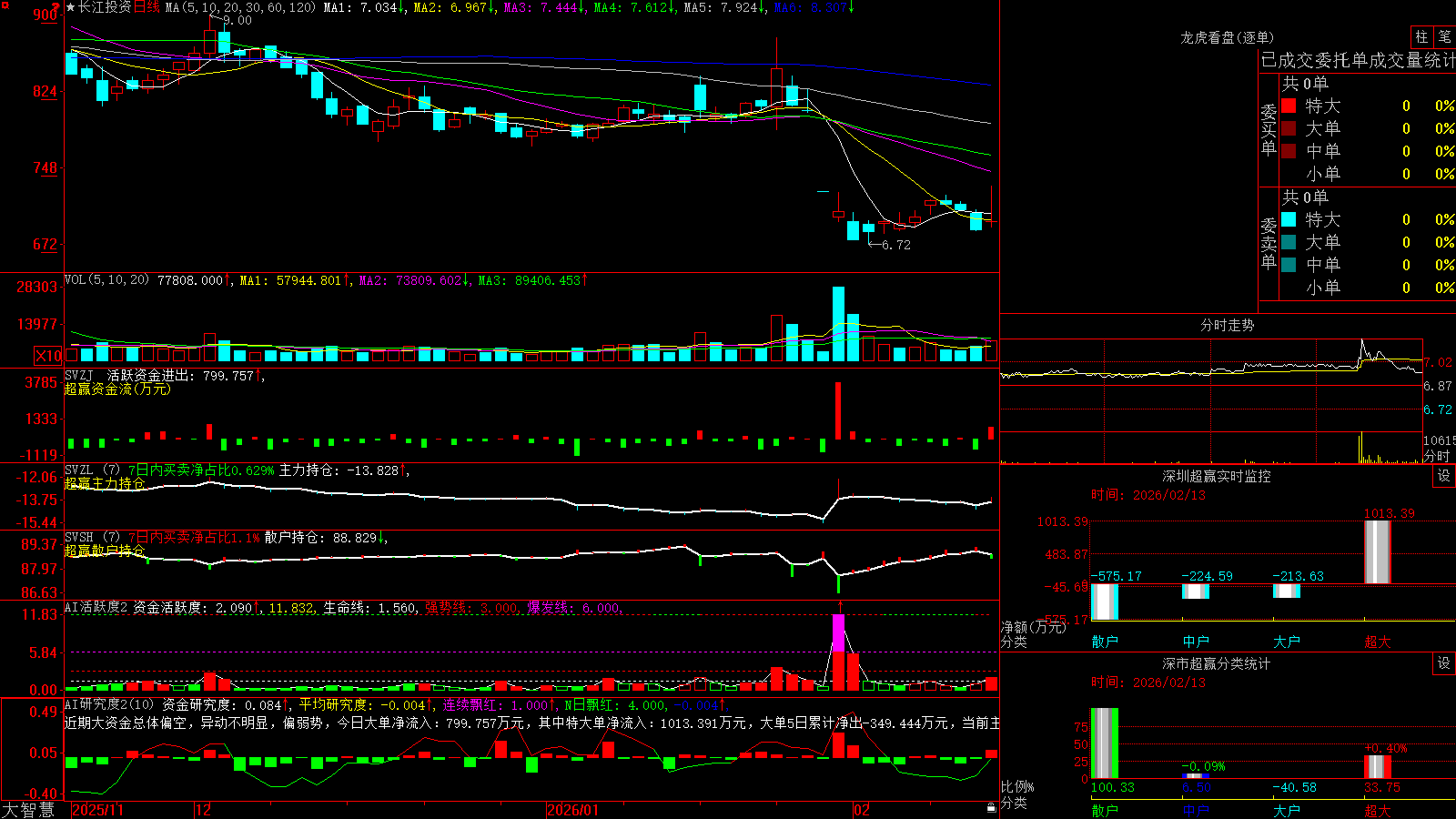Click the 散户 100.33 bar in the 深市超赢分类统计 chart
The image size is (1456, 819).
click(1105, 743)
